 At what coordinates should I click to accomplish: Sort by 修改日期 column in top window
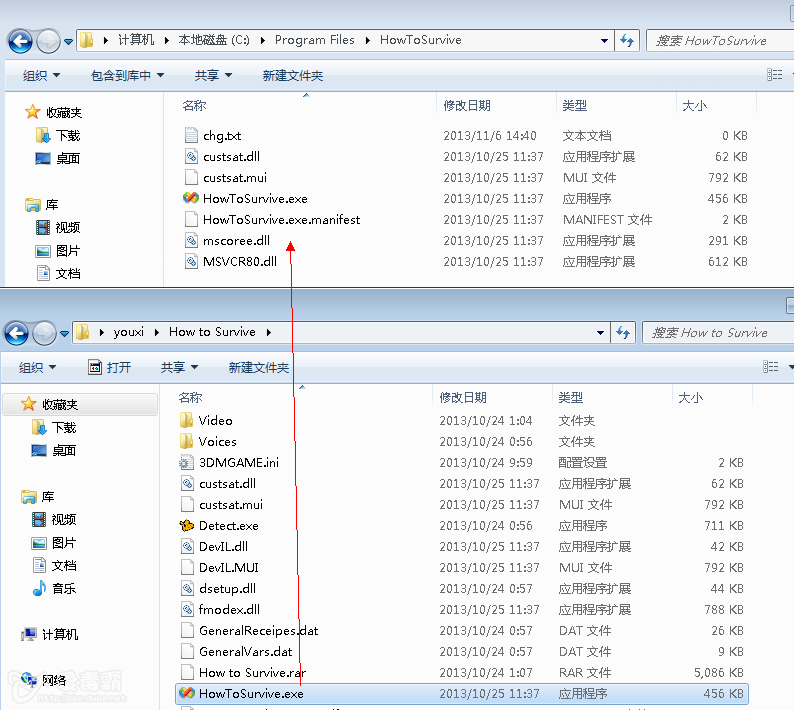pyautogui.click(x=467, y=106)
